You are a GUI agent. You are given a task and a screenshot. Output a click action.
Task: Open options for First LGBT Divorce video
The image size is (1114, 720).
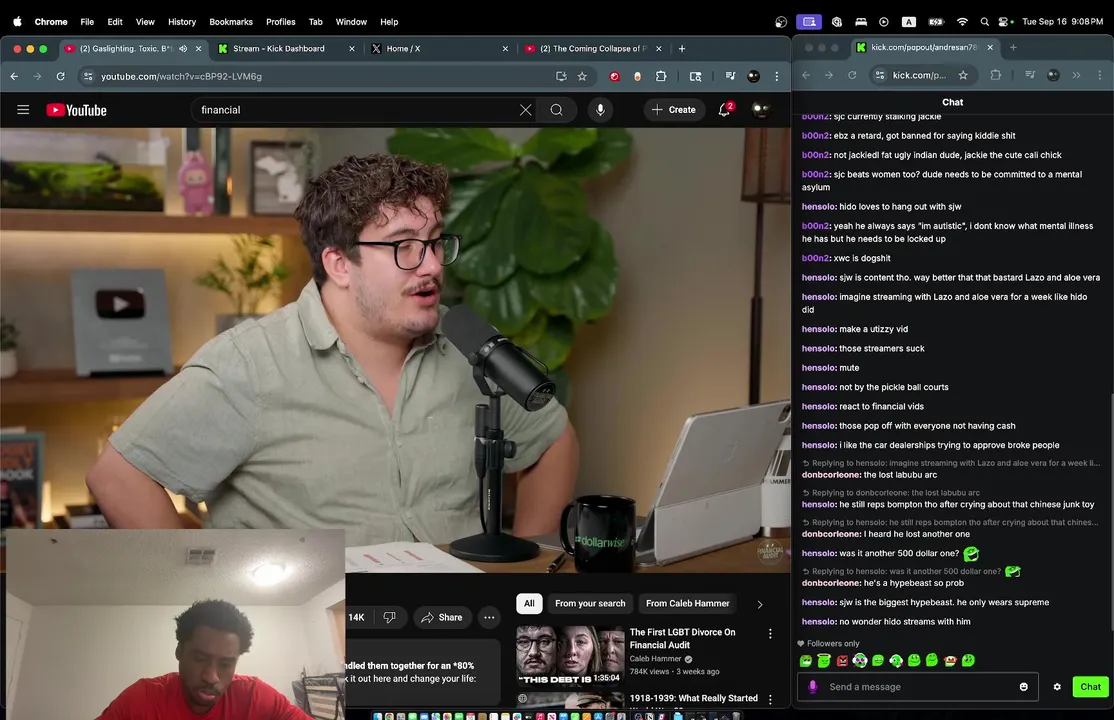[x=770, y=633]
